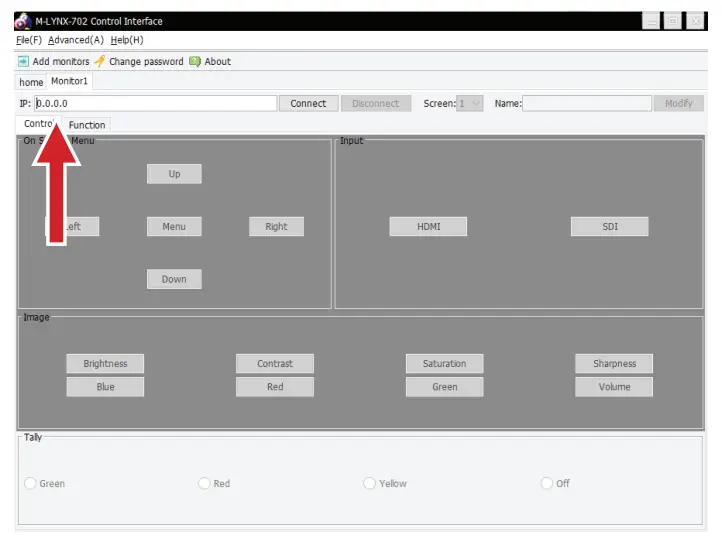
Task: Open the File(F) menu
Action: pos(29,40)
